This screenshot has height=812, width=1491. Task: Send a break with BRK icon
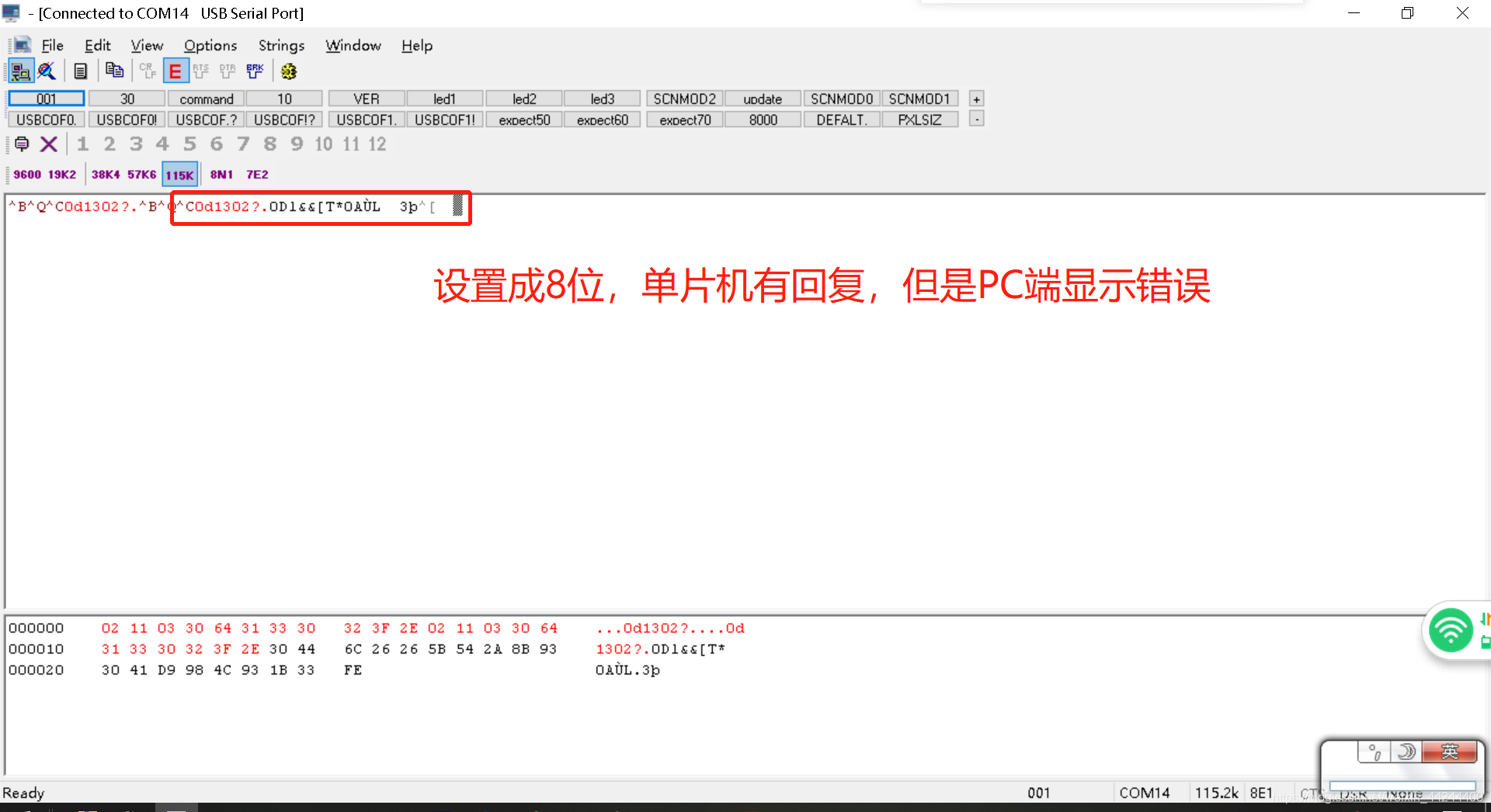[x=255, y=71]
